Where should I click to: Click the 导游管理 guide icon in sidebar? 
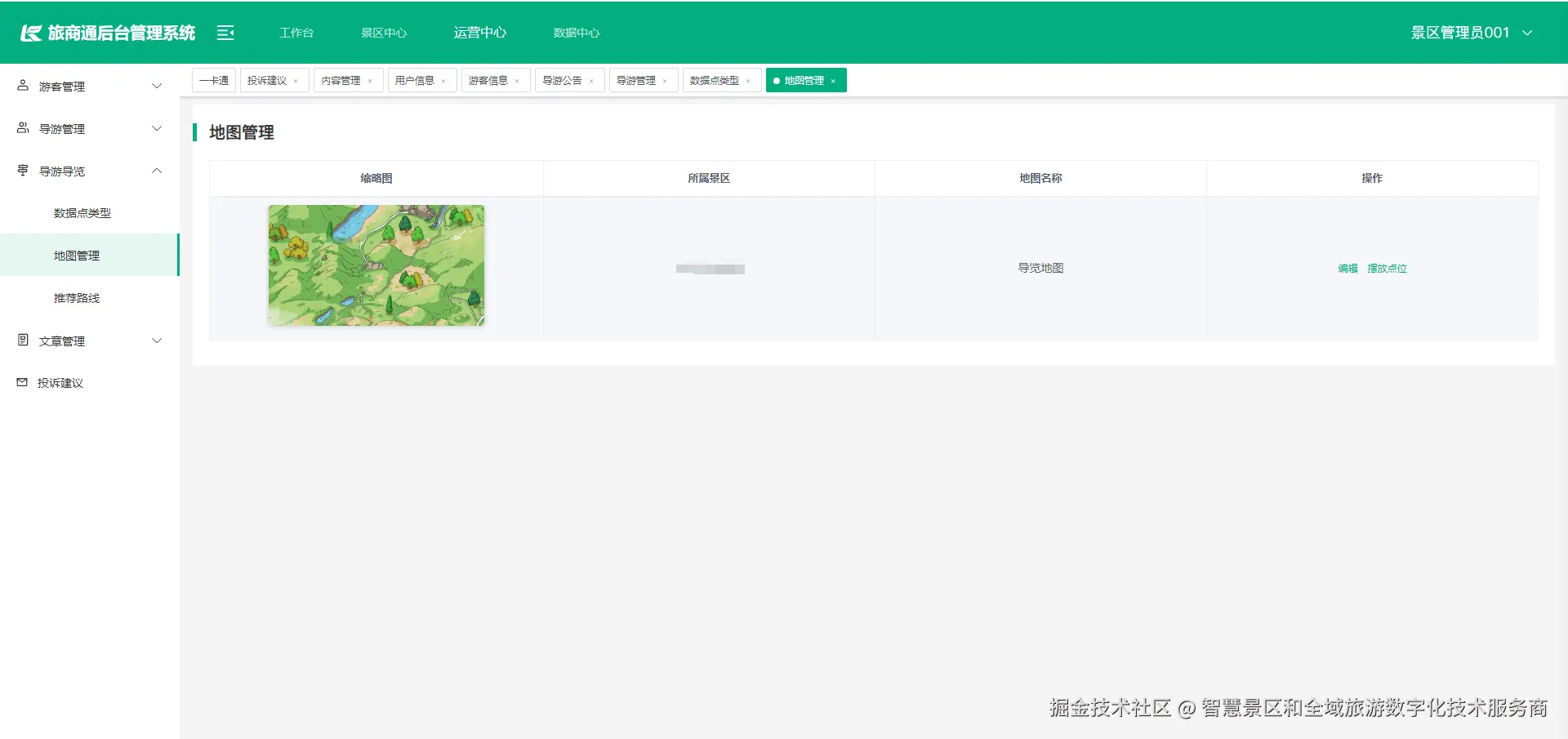coord(20,128)
